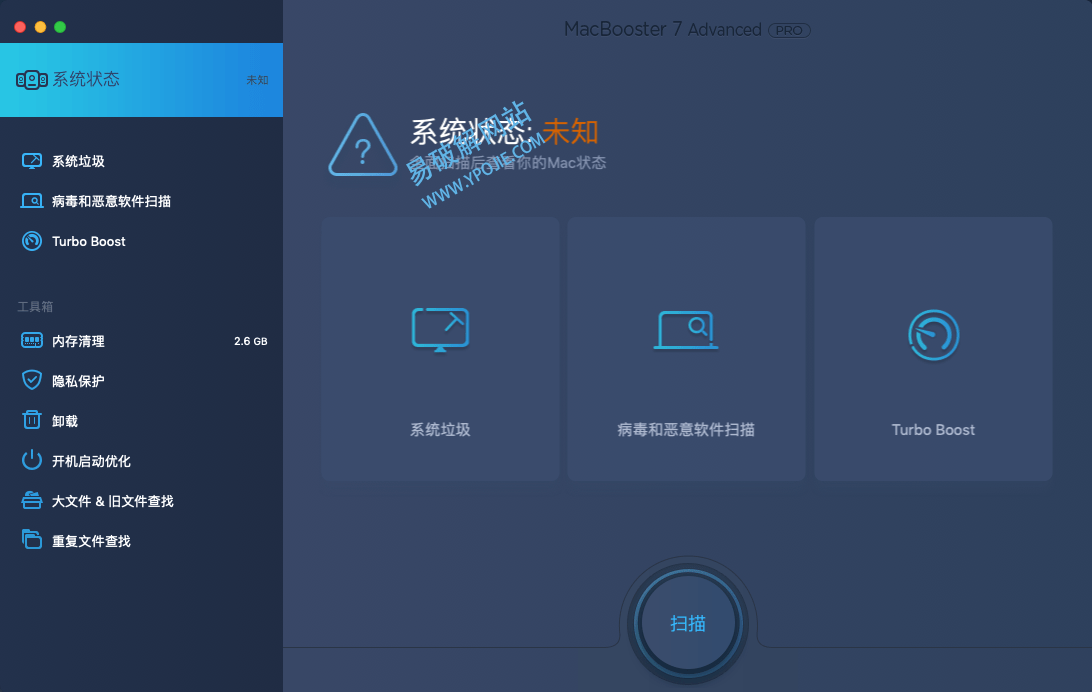Screen dimensions: 1092x692
Task: Select Turbo Boost in the sidebar
Action: point(88,242)
